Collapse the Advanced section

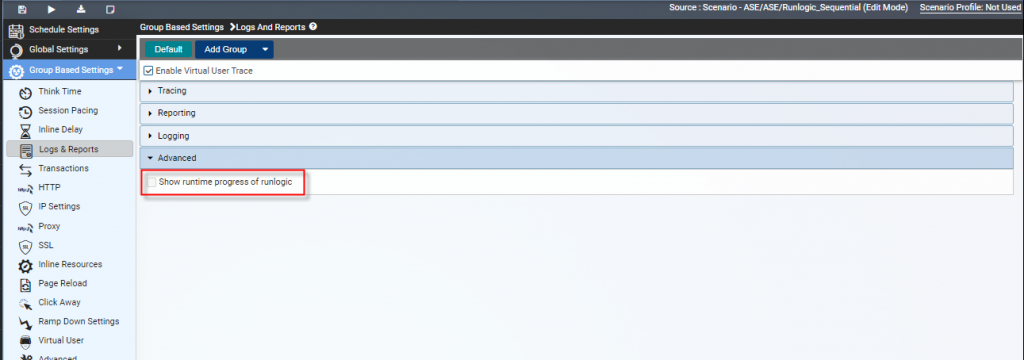click(x=577, y=158)
